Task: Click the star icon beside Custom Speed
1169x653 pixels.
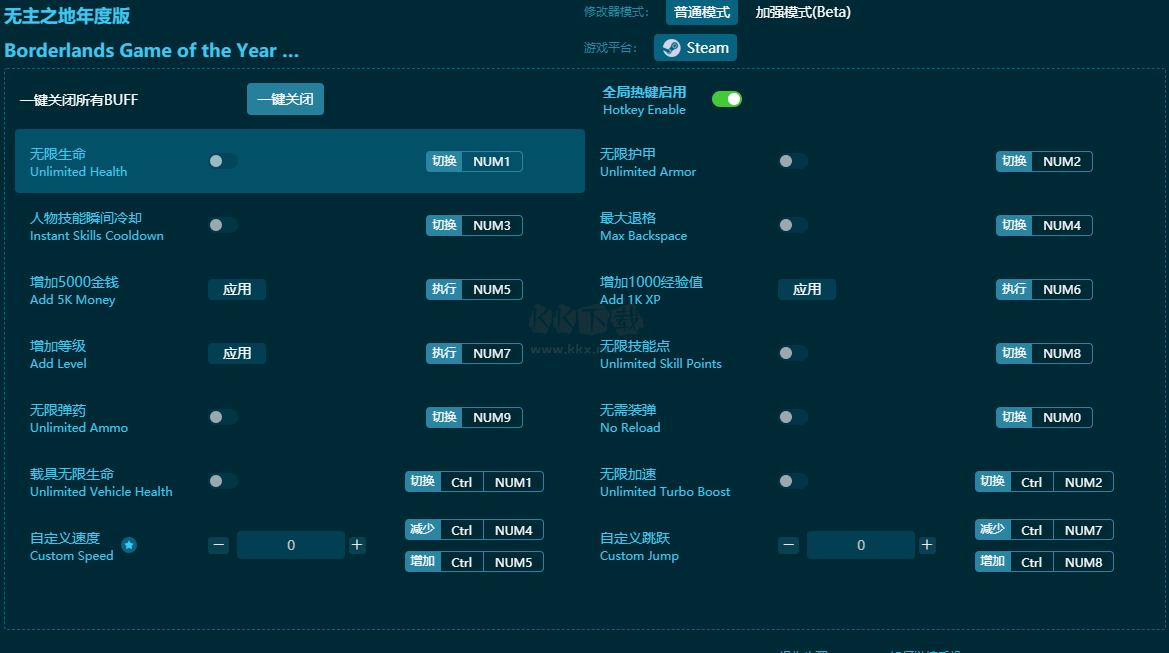Action: 129,545
